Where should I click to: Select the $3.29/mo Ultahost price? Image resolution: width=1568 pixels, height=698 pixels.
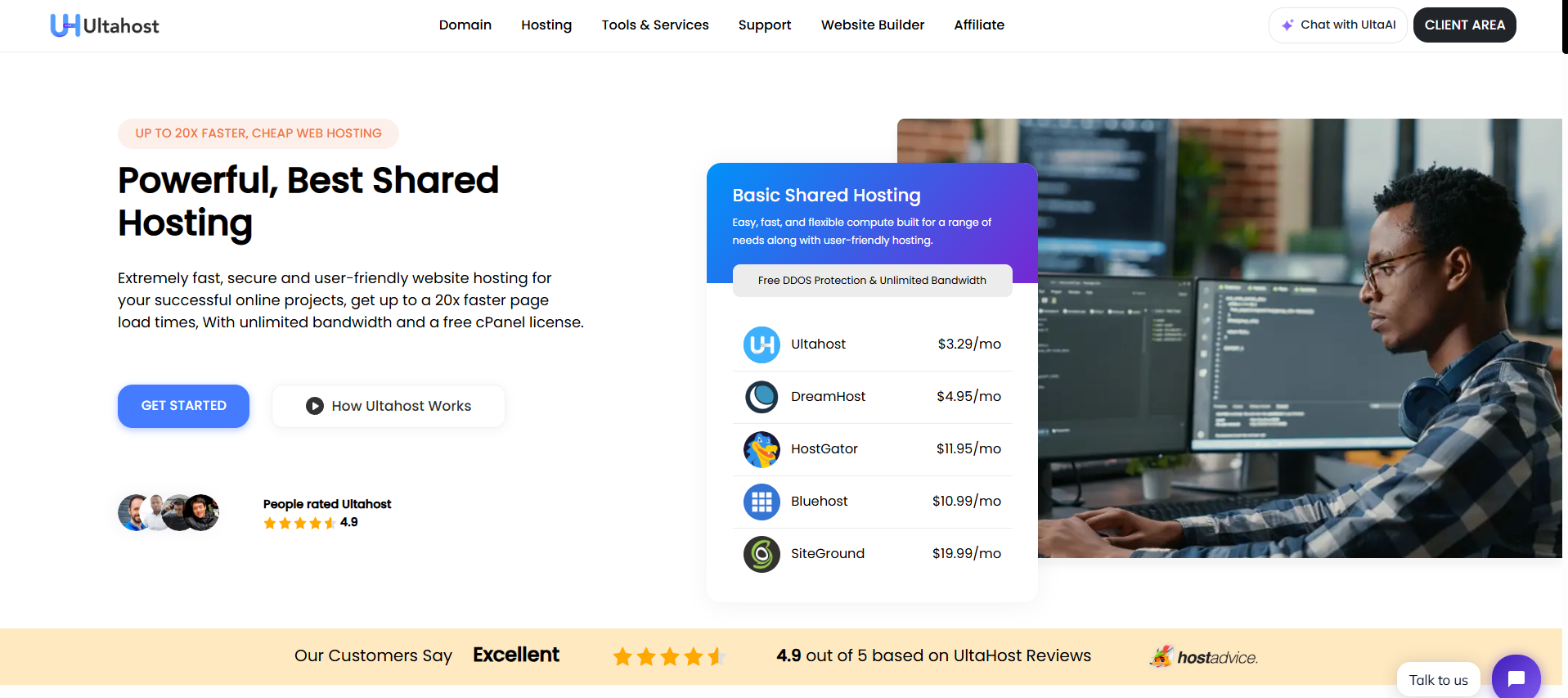pyautogui.click(x=969, y=344)
